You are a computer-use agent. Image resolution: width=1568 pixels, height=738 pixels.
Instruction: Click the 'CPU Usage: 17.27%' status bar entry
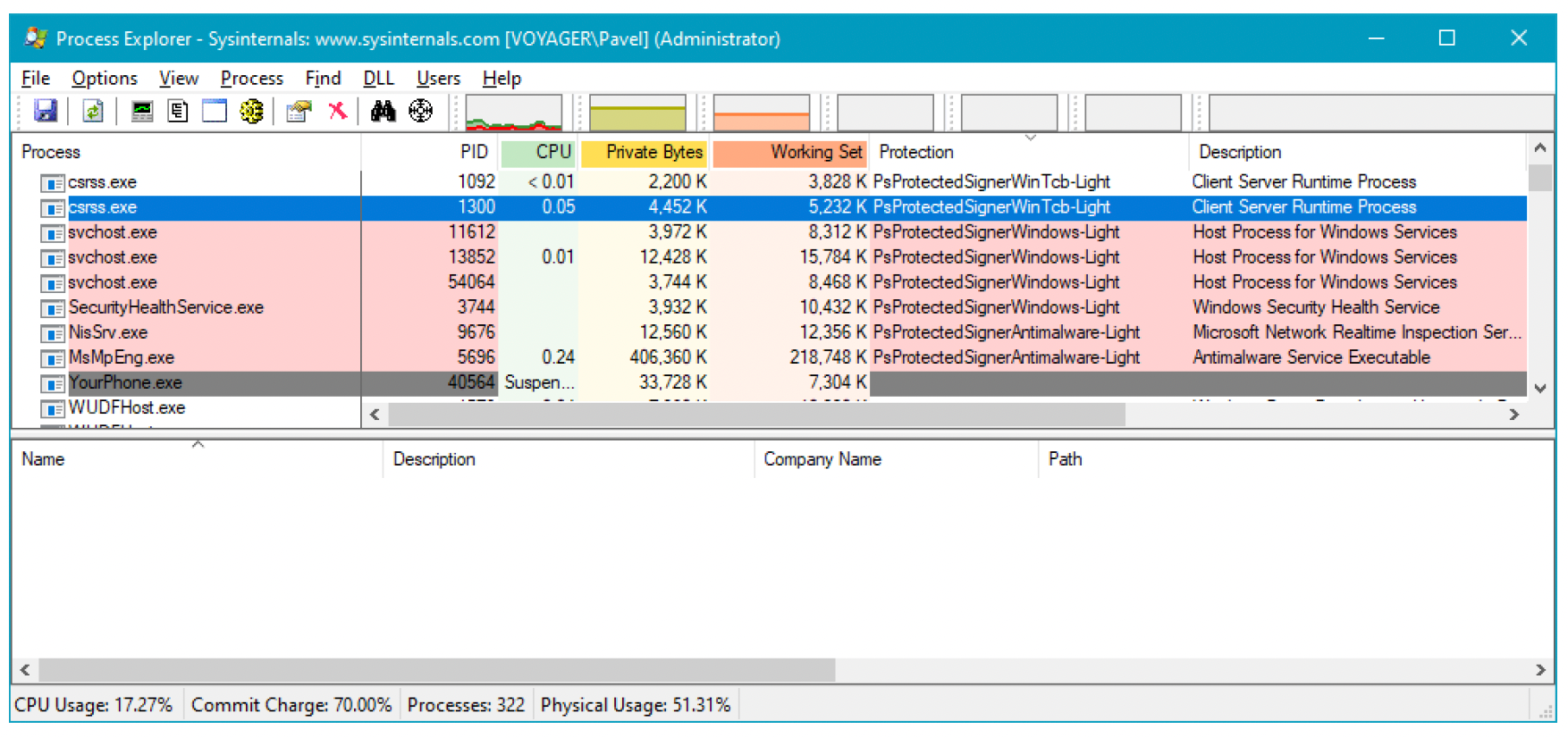(94, 705)
